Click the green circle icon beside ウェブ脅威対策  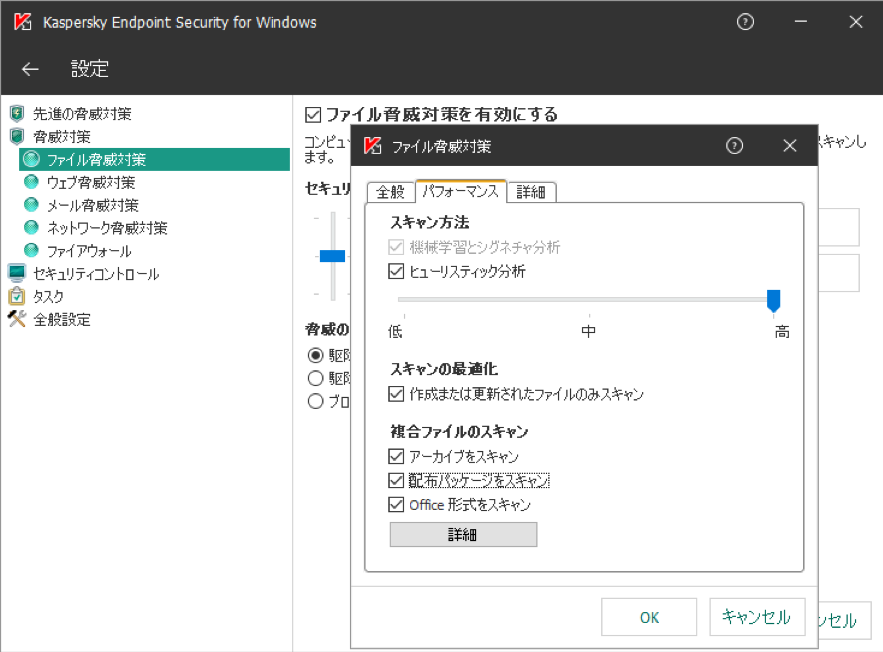pyautogui.click(x=31, y=182)
